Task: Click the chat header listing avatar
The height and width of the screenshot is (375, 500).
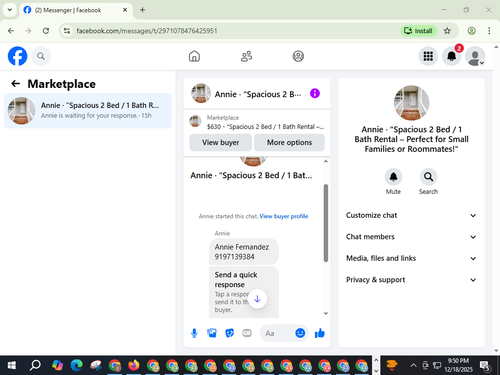Action: pos(201,93)
